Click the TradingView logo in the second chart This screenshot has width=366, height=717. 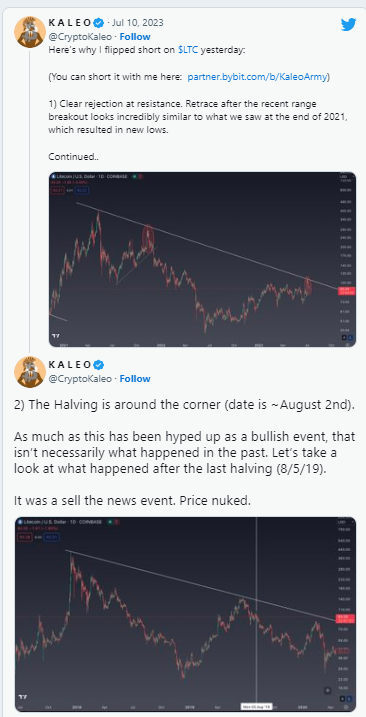tap(23, 697)
